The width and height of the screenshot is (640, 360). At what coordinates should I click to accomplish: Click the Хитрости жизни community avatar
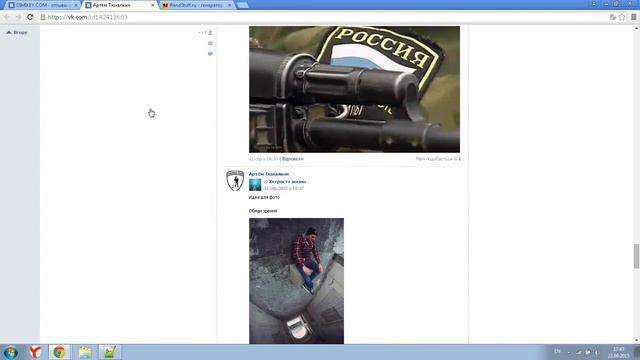(x=255, y=185)
